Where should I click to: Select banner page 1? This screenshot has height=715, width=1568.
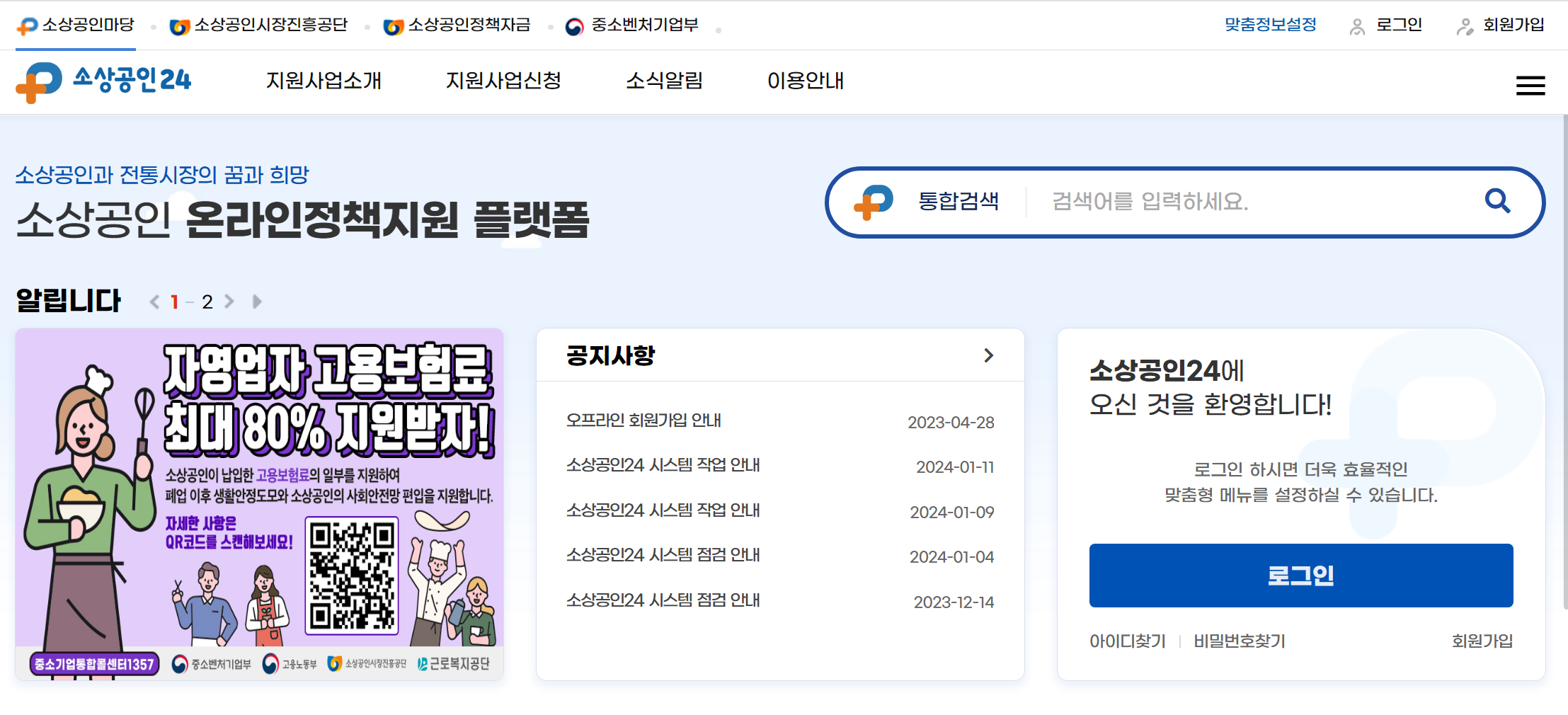[174, 302]
